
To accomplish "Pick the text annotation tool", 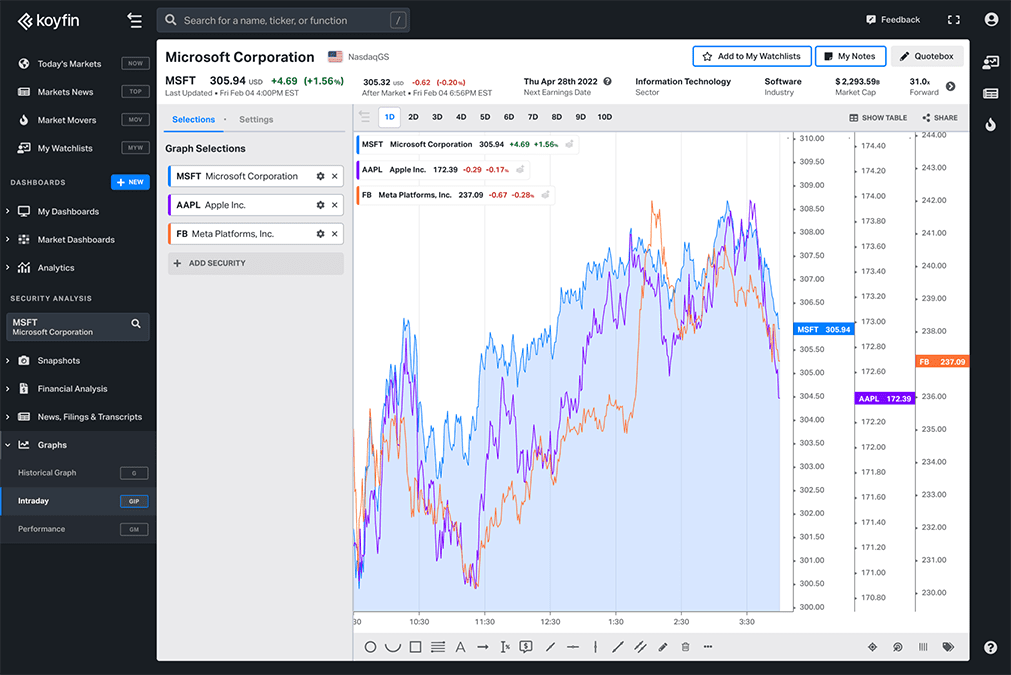I will [x=460, y=647].
